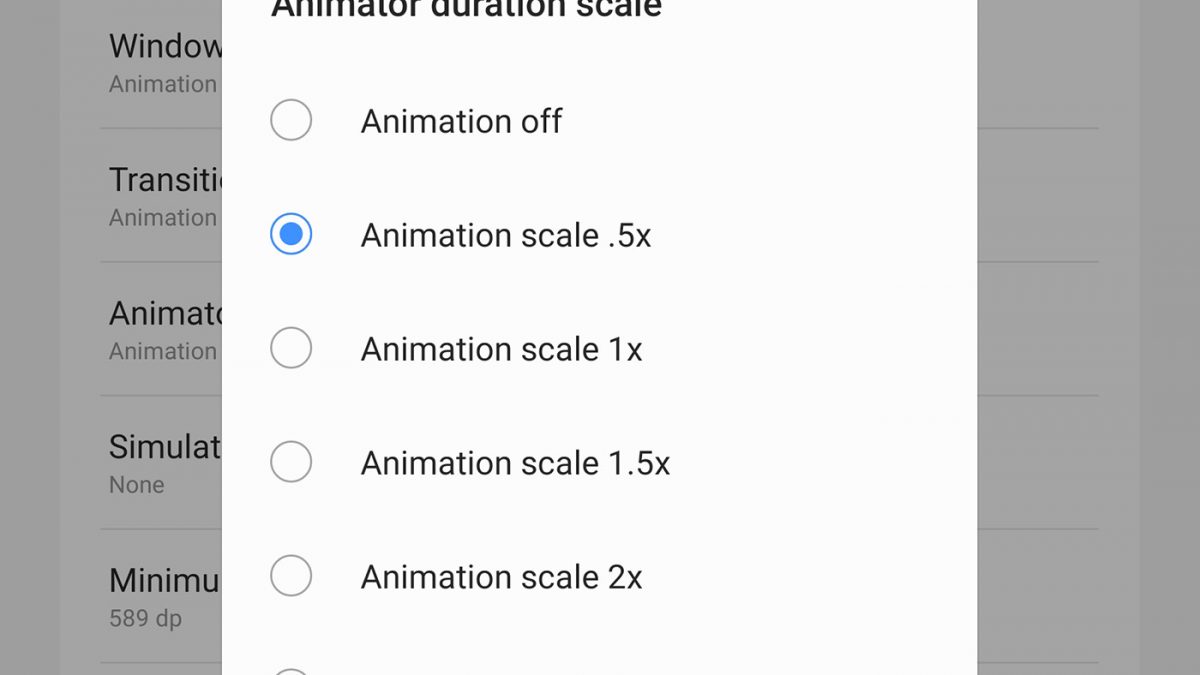Open the Minimum width setting title
The width and height of the screenshot is (1200, 675).
[x=165, y=580]
